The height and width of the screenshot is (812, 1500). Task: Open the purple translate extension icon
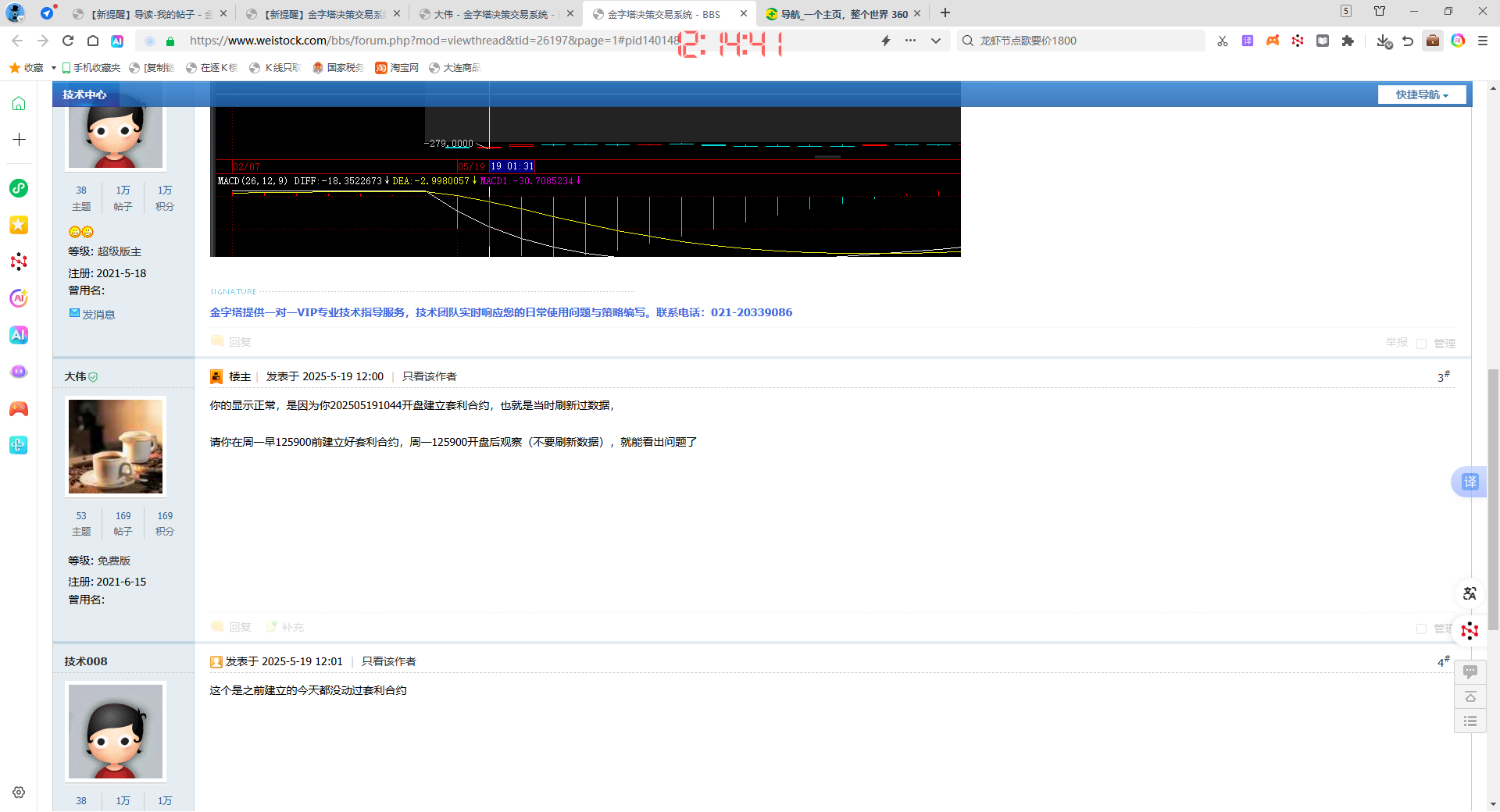tap(1248, 41)
